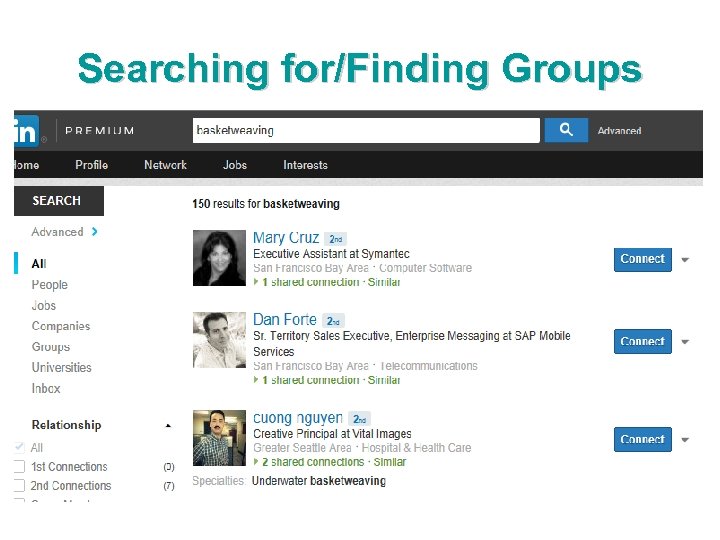Filter results by Companies

[x=61, y=326]
